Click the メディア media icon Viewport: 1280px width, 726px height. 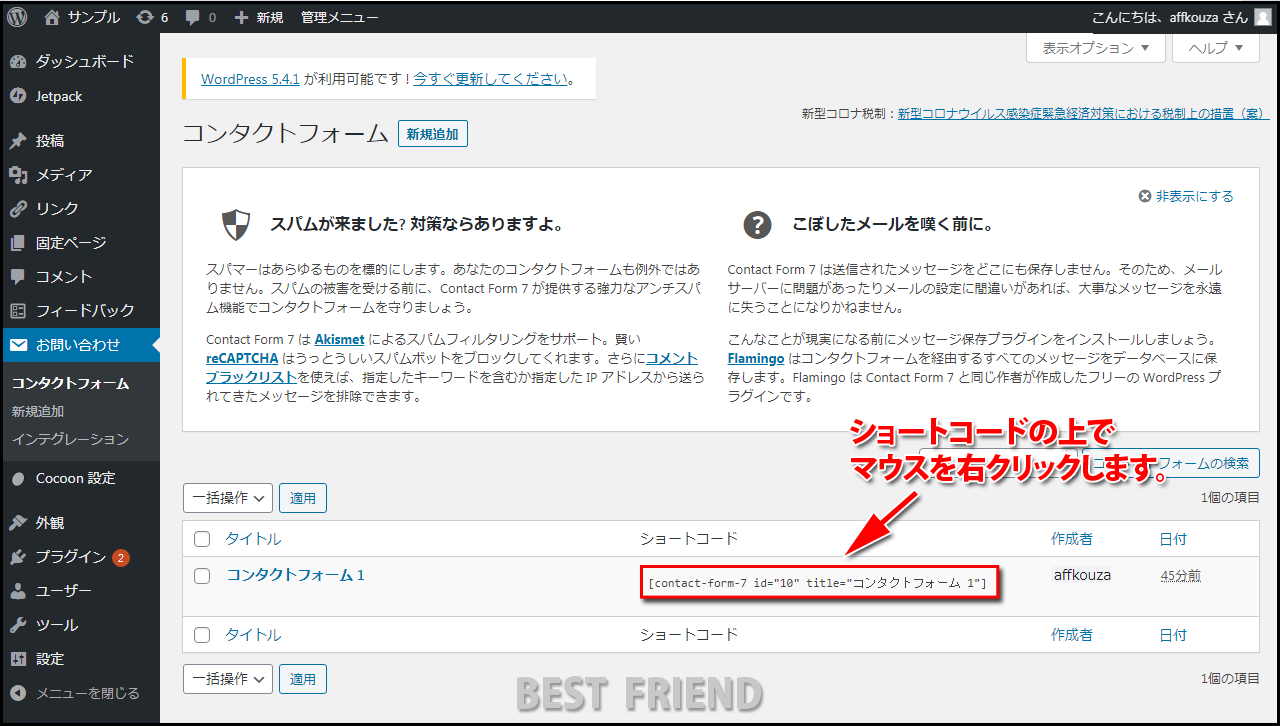tap(18, 175)
